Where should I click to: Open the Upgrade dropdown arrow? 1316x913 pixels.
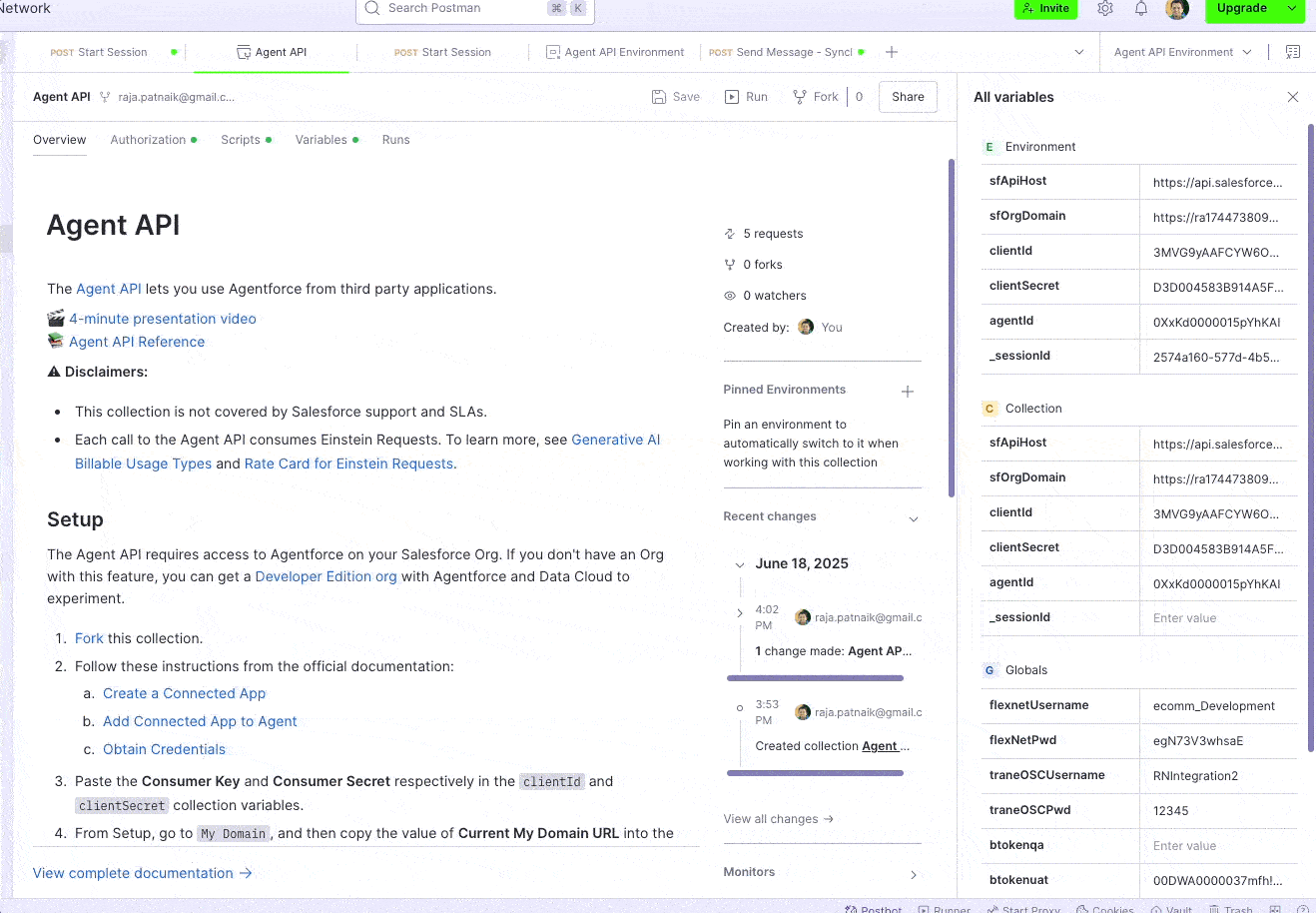1292,8
